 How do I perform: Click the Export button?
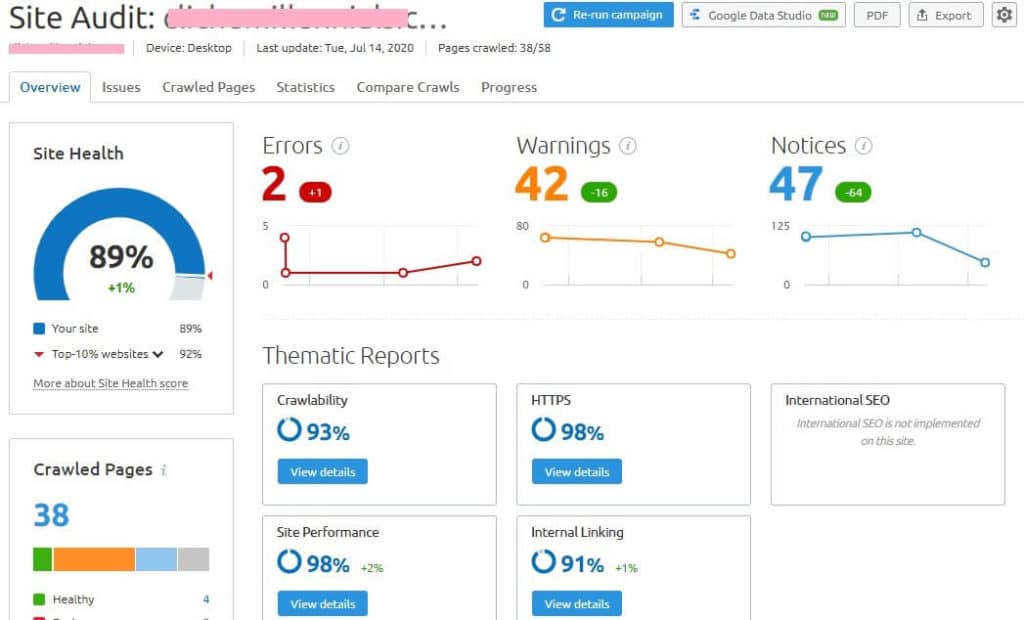(946, 14)
